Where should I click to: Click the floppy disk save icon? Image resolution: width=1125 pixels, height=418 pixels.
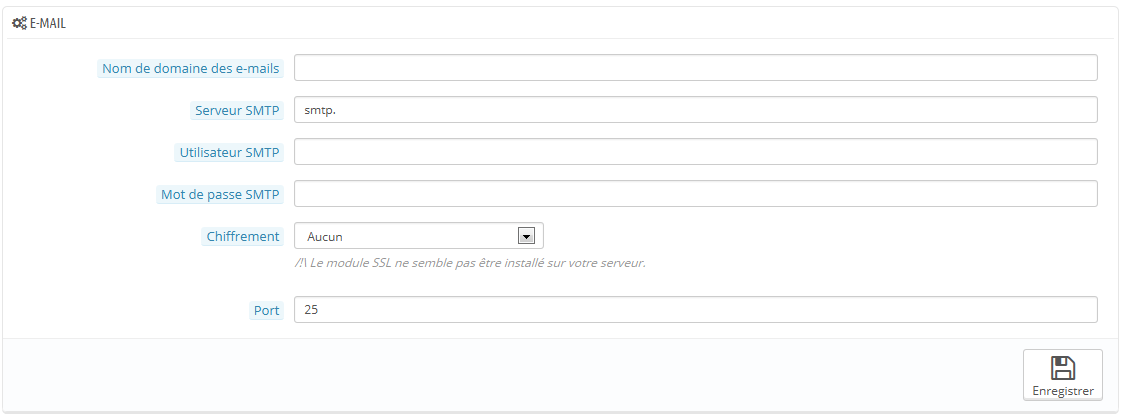pyautogui.click(x=1063, y=368)
